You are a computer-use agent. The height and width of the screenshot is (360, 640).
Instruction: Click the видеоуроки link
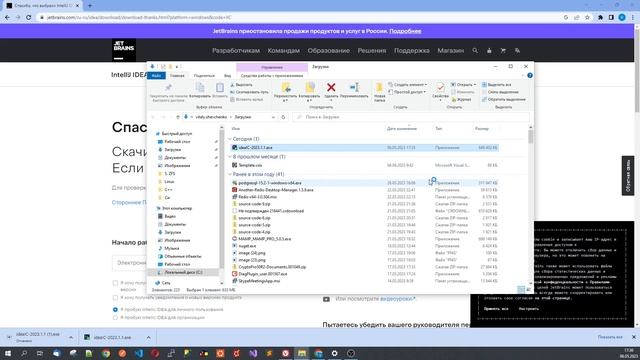(x=397, y=299)
